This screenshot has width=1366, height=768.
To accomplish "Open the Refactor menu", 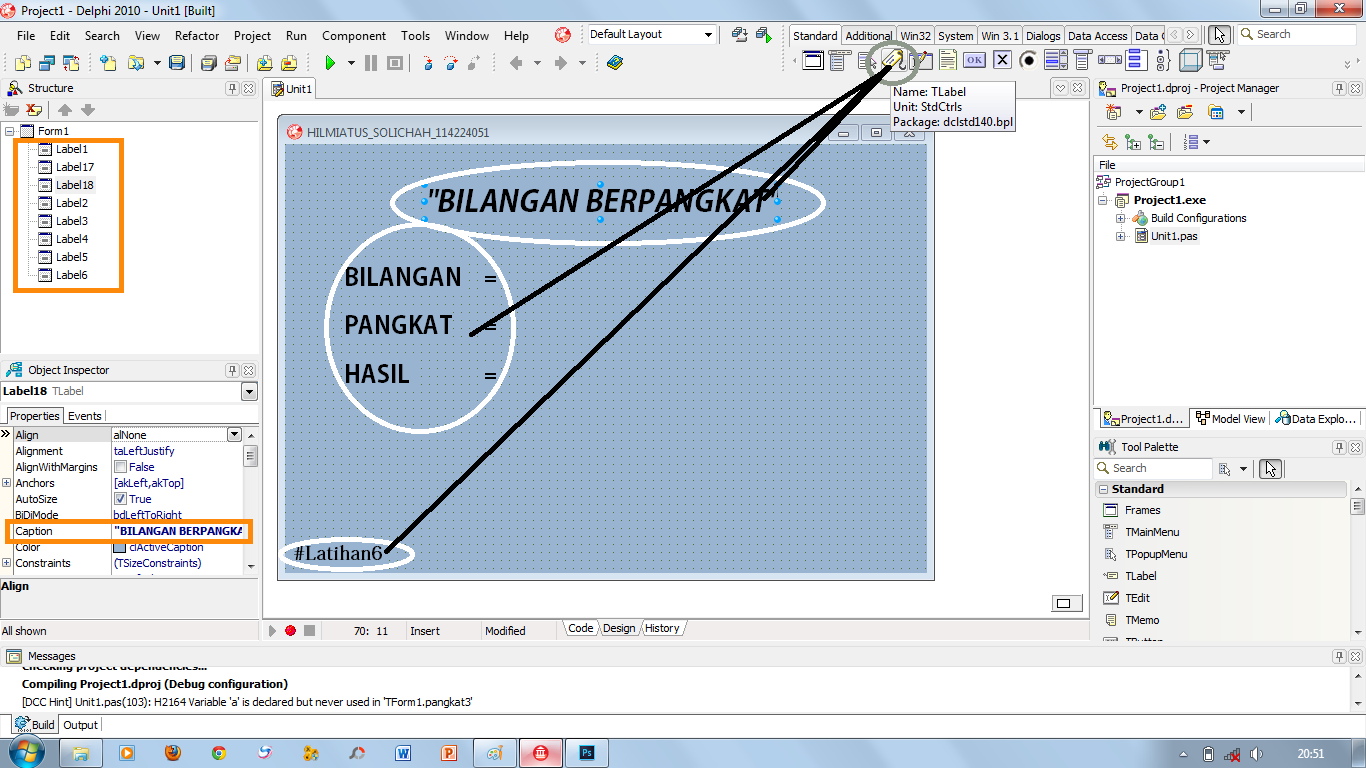I will coord(197,35).
